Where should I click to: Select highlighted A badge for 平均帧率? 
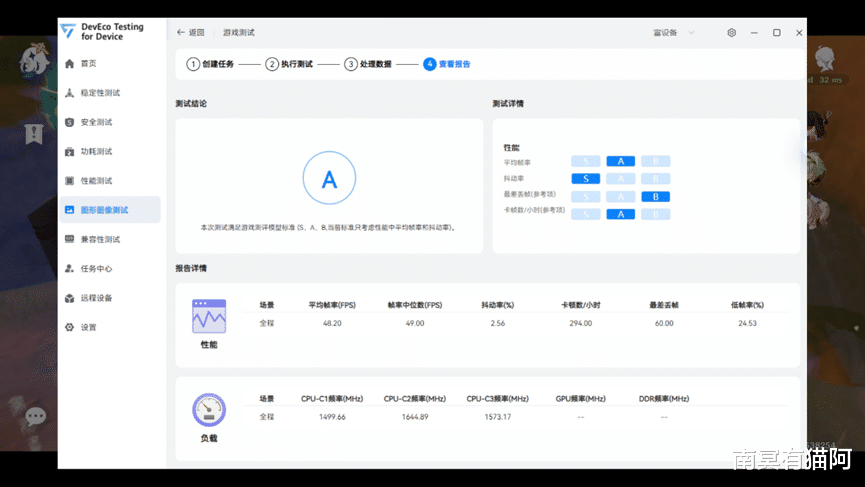point(621,162)
